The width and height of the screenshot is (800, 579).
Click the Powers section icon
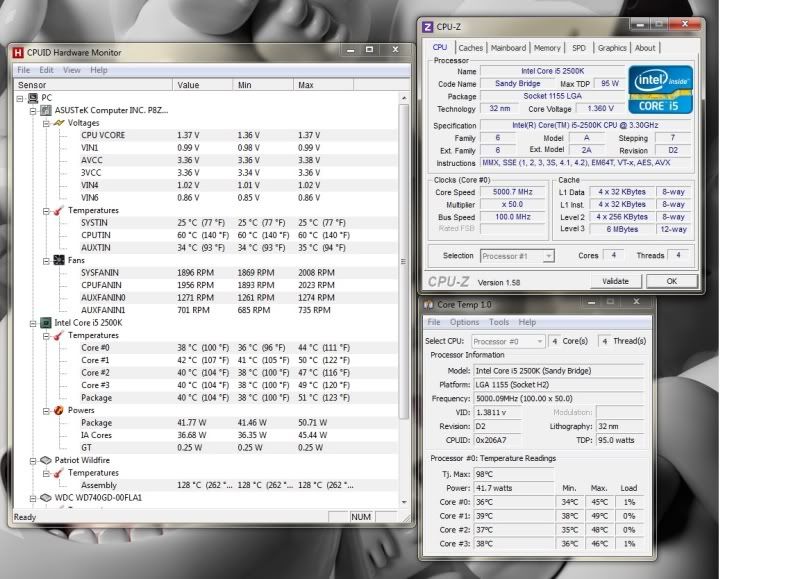click(x=60, y=410)
